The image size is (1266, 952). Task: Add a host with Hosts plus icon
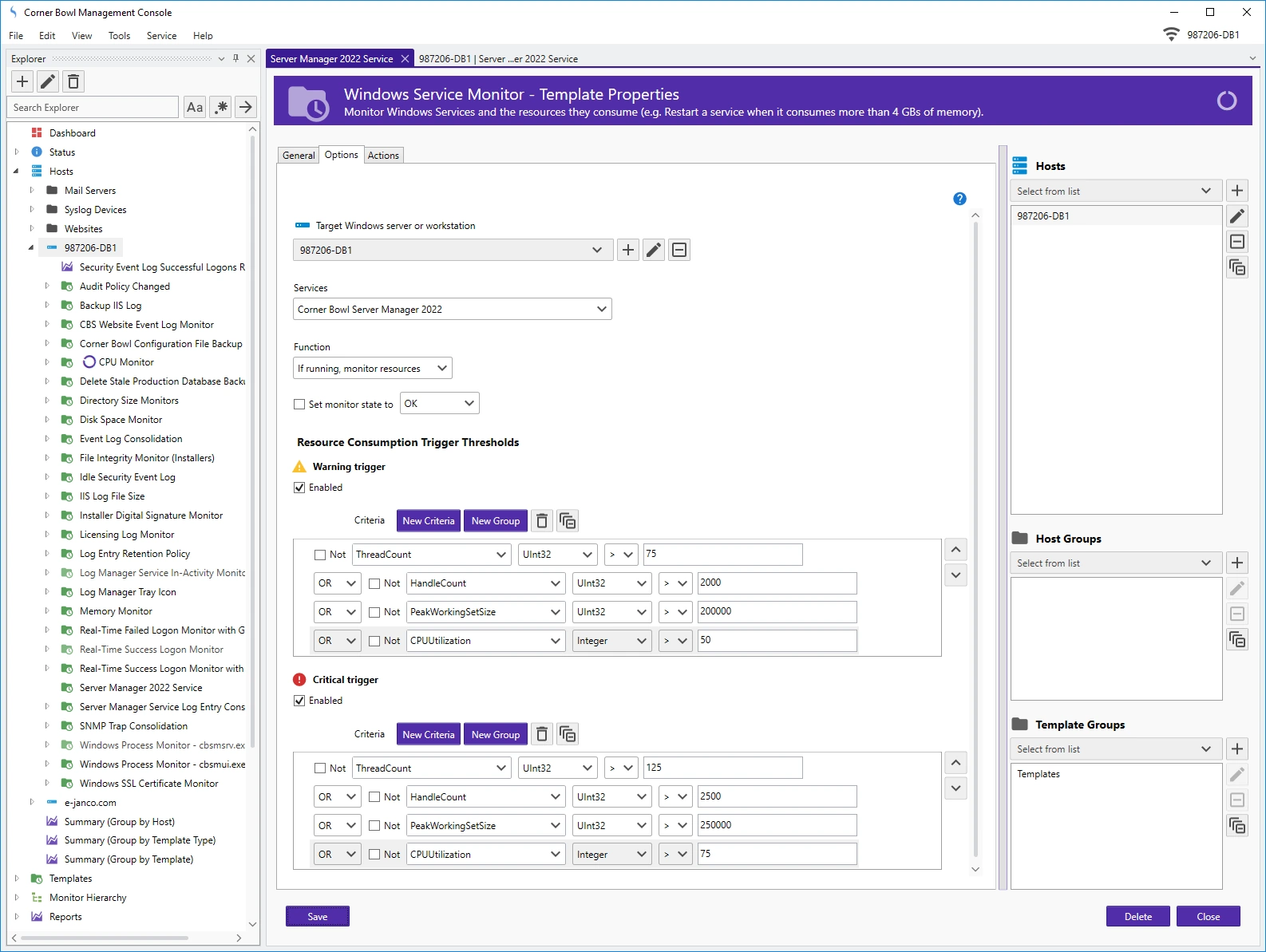1237,191
